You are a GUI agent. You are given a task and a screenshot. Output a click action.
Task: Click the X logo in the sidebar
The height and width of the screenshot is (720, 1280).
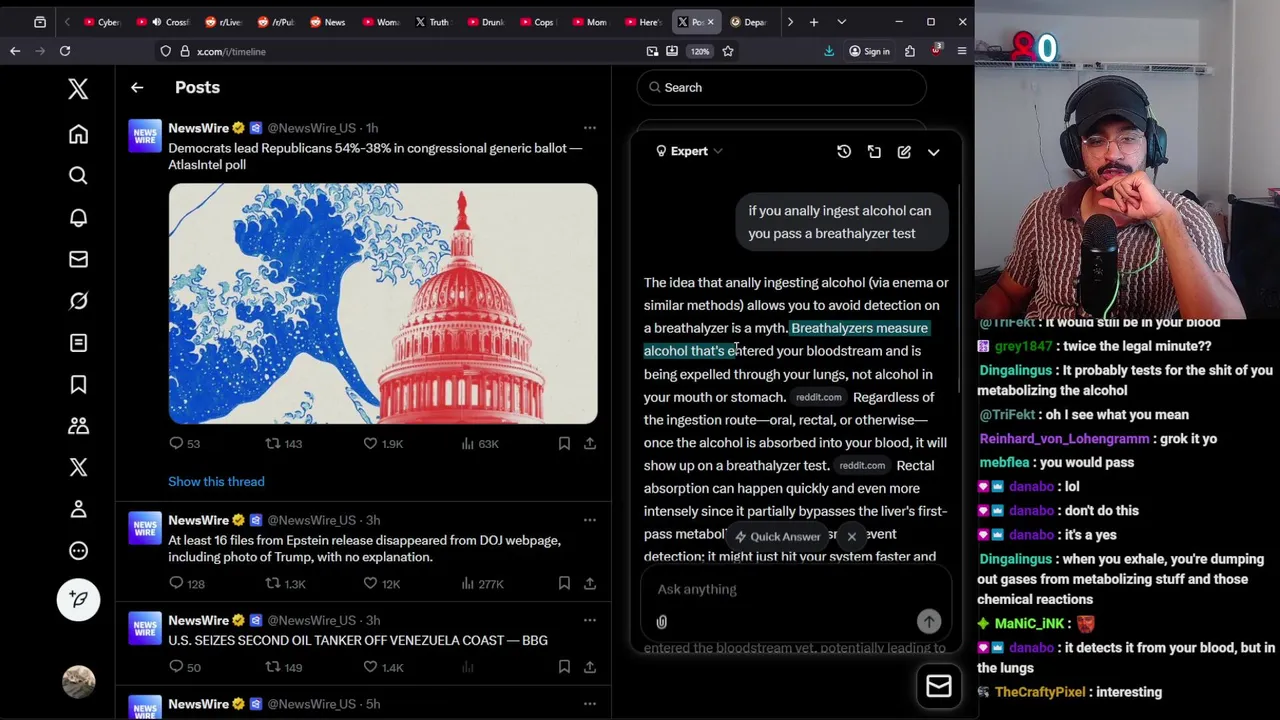(78, 88)
